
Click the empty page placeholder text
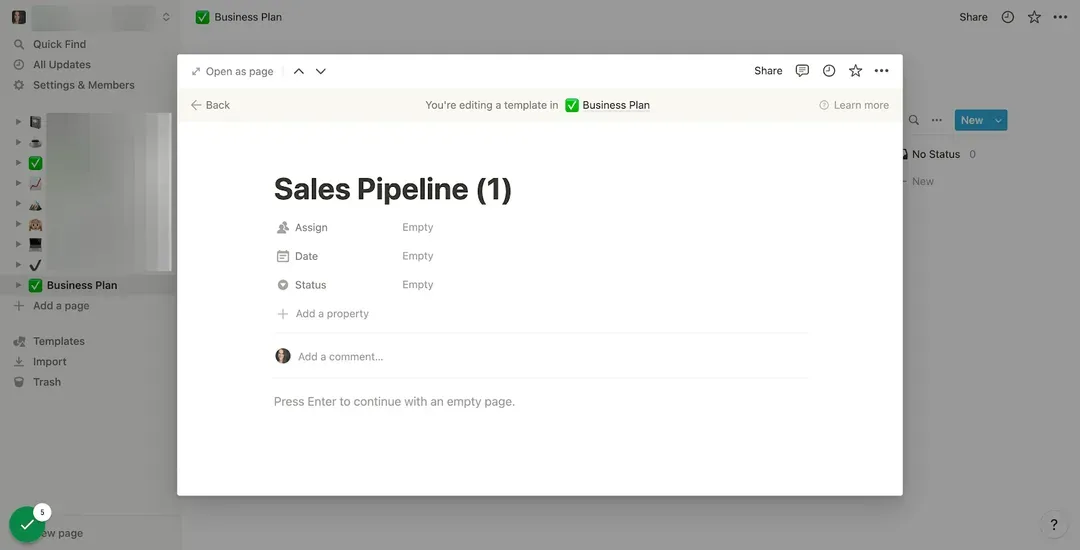click(394, 401)
